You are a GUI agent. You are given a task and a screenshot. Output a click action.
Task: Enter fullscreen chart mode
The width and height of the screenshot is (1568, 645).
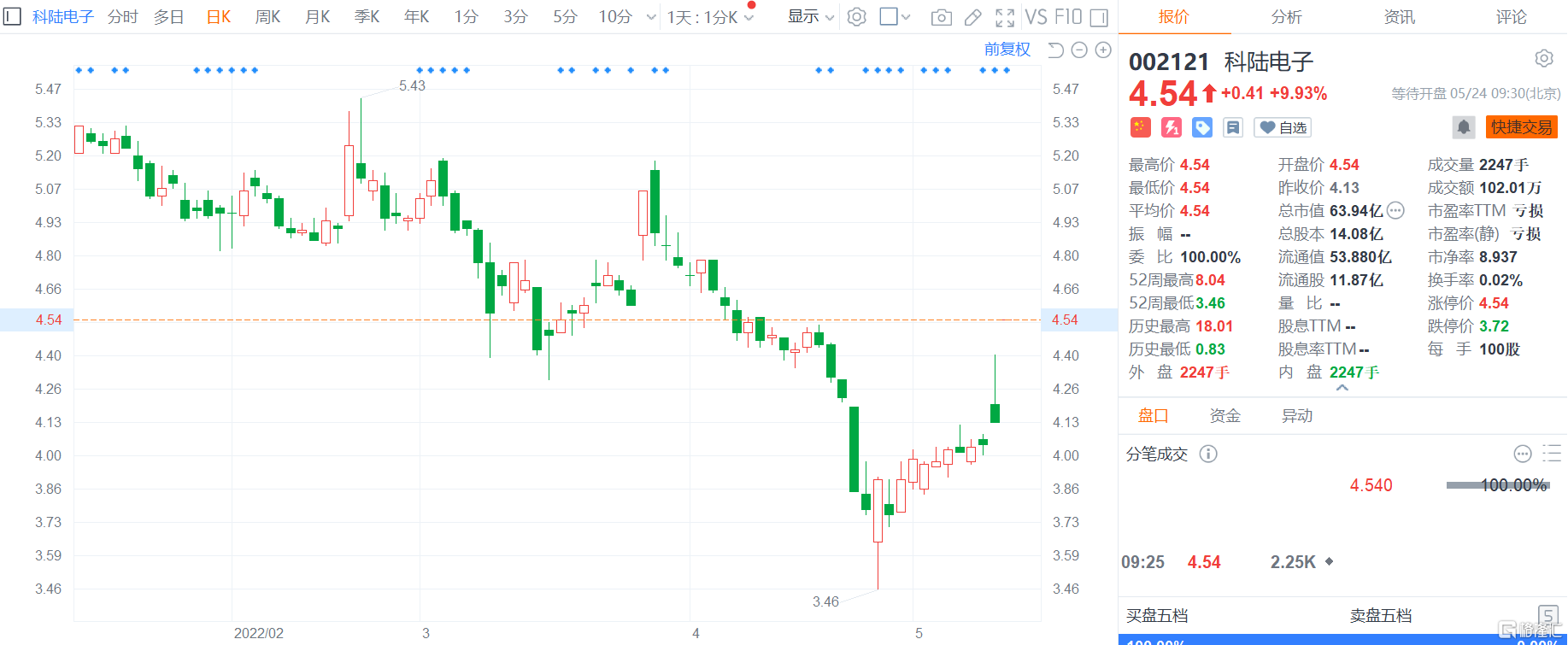(x=1005, y=17)
